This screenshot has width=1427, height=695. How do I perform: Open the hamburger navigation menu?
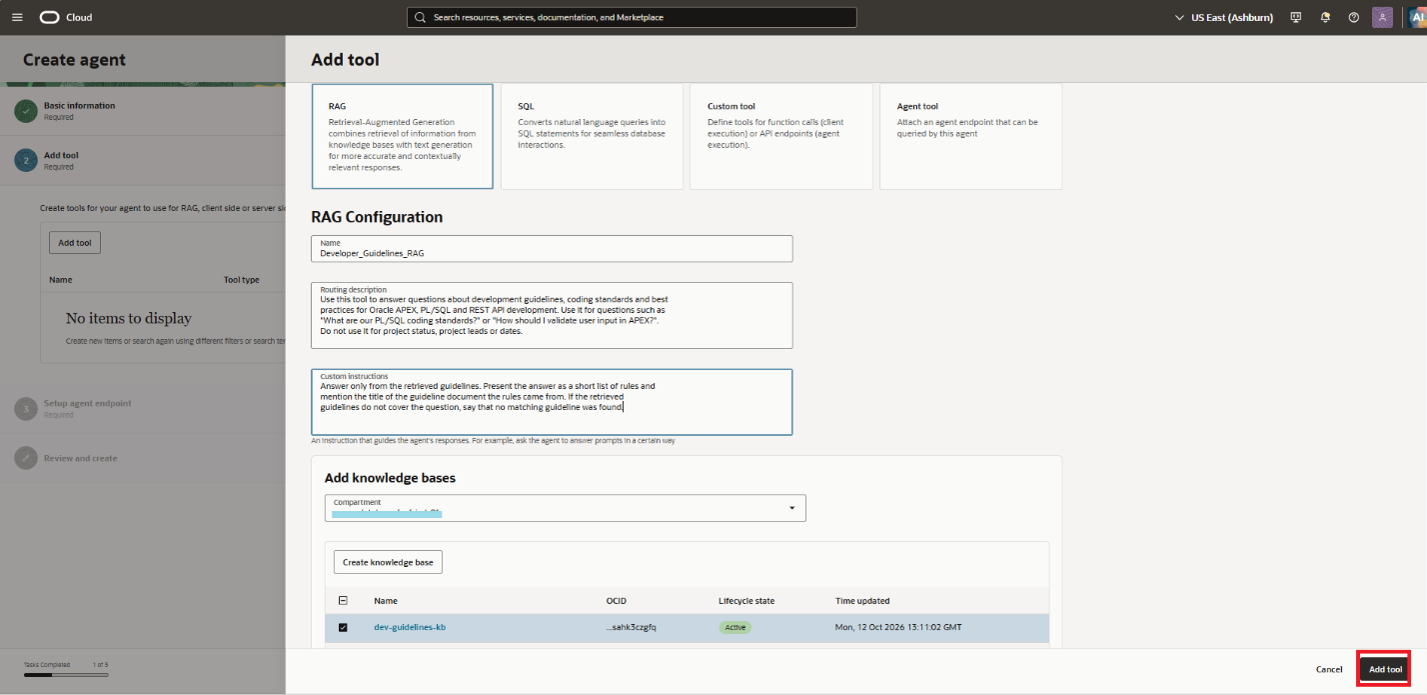[x=17, y=17]
